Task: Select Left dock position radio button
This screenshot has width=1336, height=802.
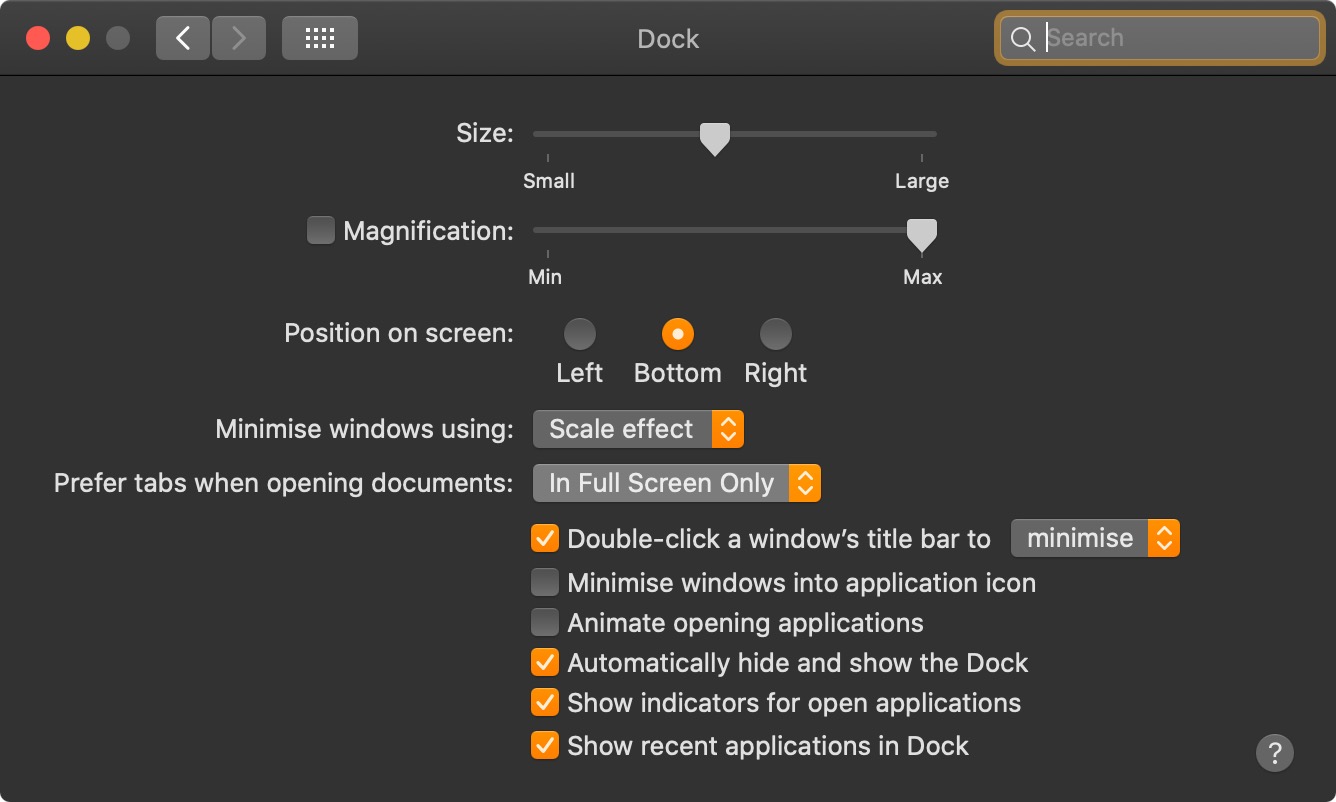Action: click(x=579, y=333)
